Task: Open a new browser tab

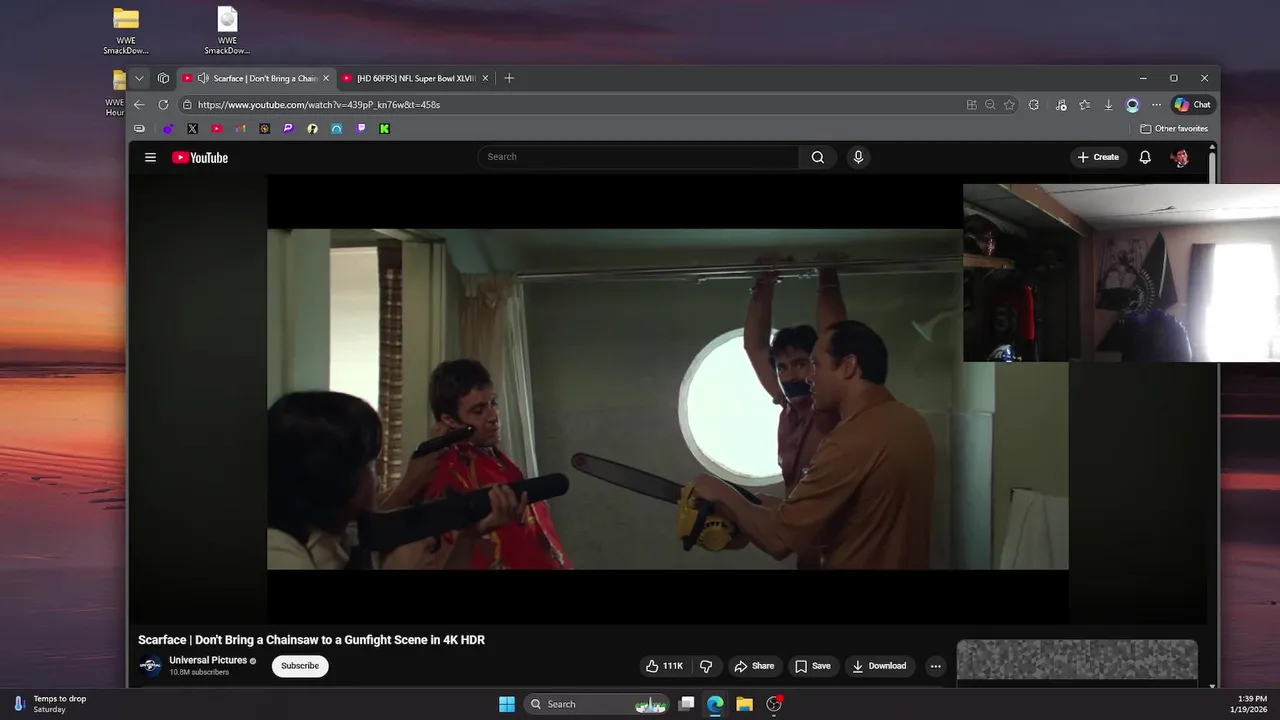Action: pos(509,78)
